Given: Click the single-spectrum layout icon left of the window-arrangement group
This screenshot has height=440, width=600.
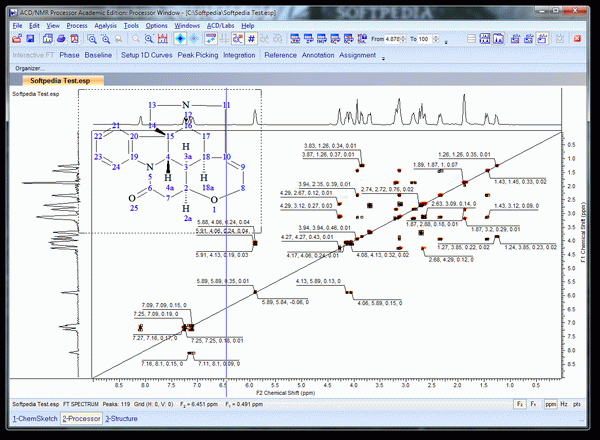Looking at the screenshot, I should [x=498, y=39].
